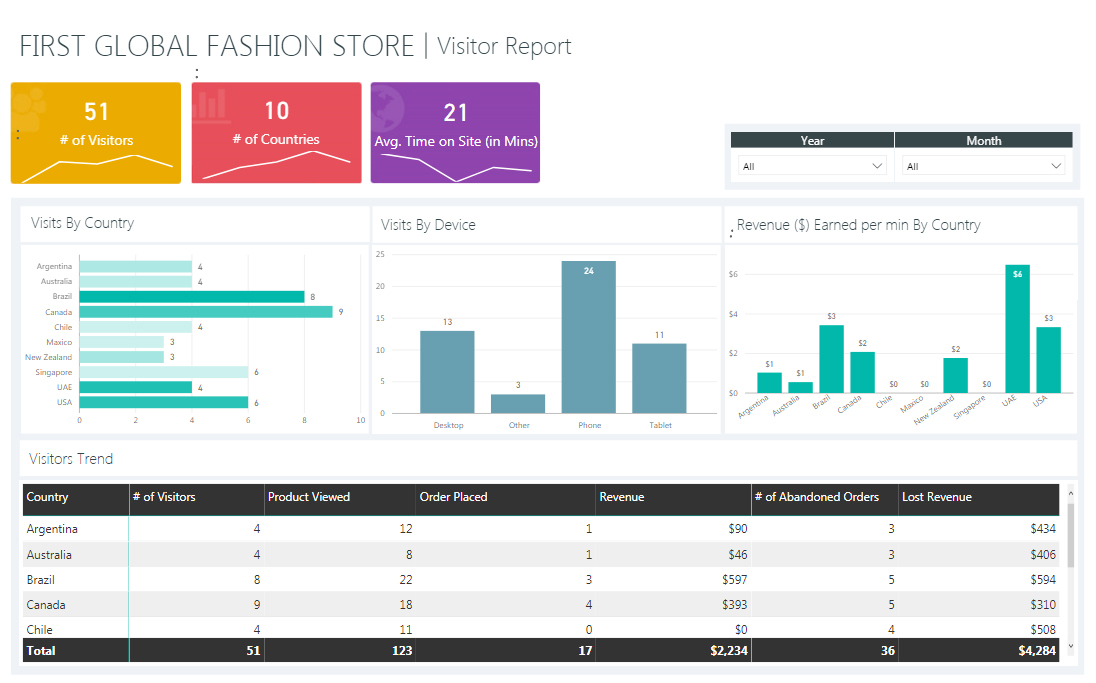Viewport: 1096px width, 683px height.
Task: Click the Australia bar in Visits By Country
Action: coord(136,282)
